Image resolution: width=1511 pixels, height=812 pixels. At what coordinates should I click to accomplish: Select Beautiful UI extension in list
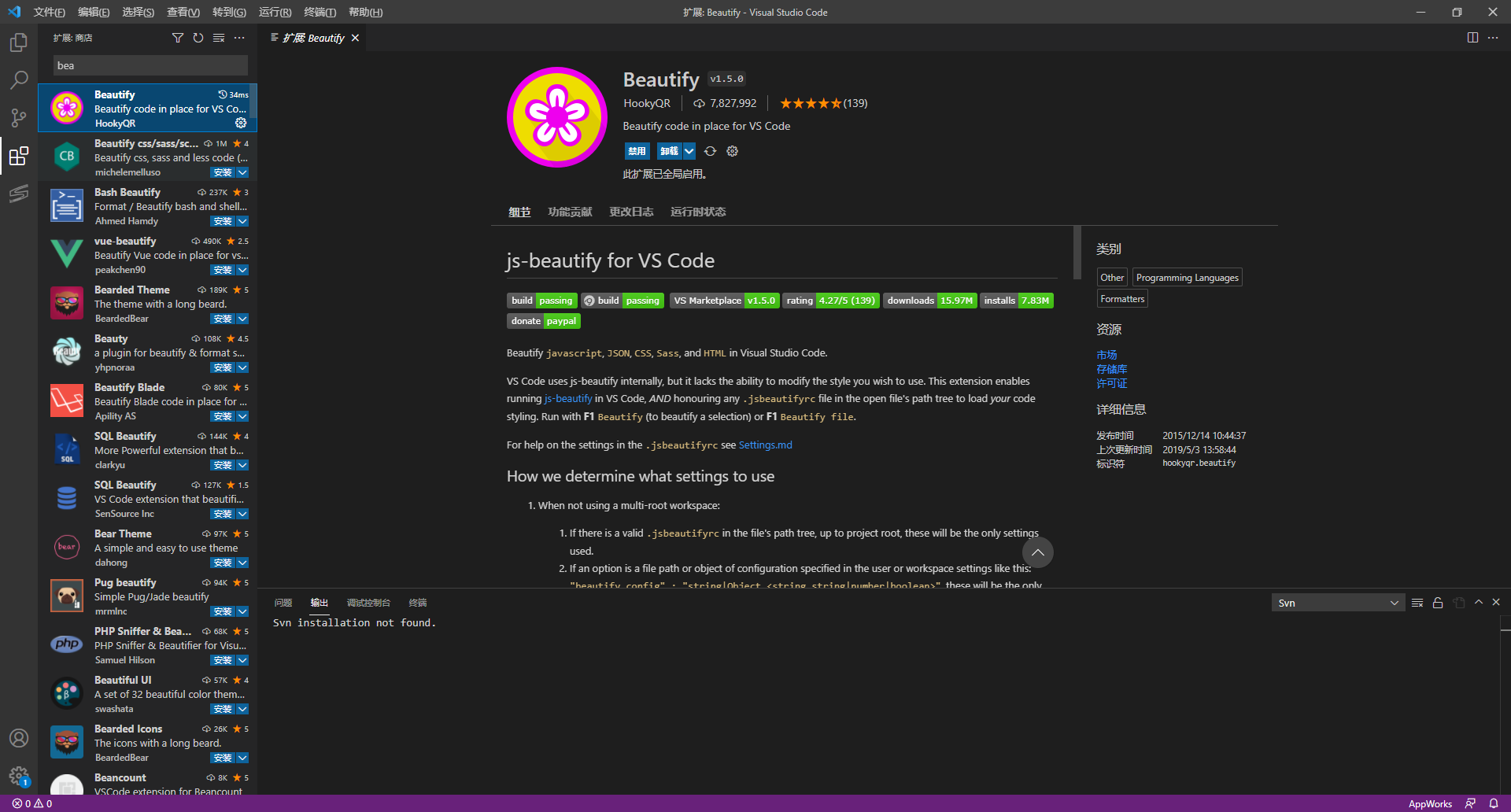pyautogui.click(x=148, y=694)
